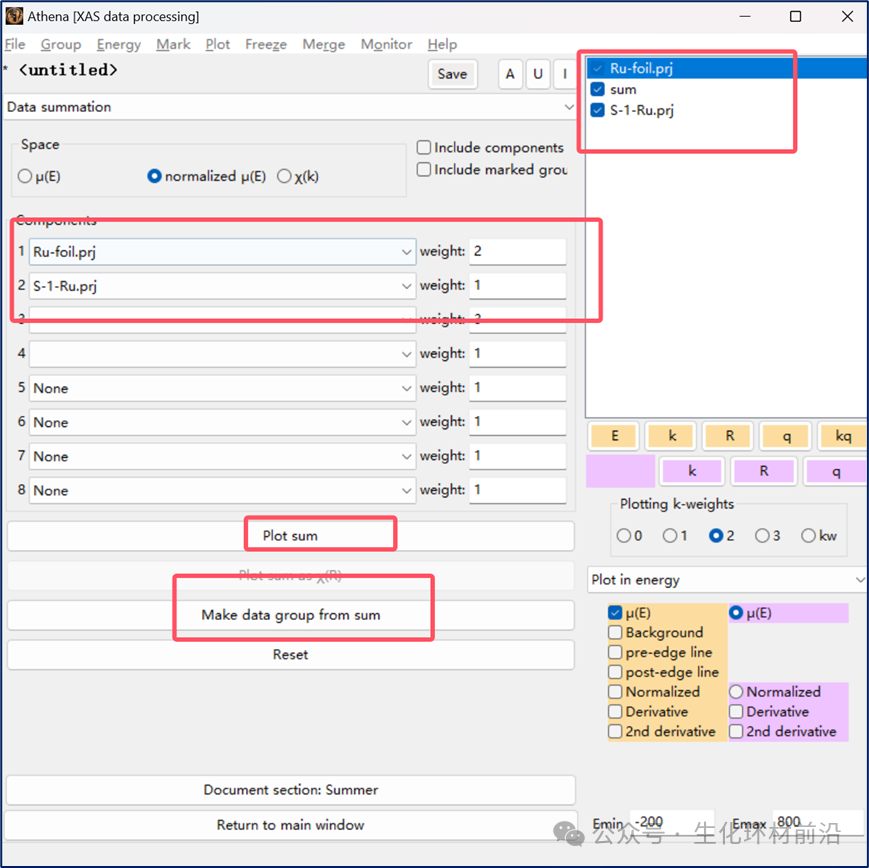The width and height of the screenshot is (869, 868).
Task: Click the orange kq plot button
Action: 843,436
